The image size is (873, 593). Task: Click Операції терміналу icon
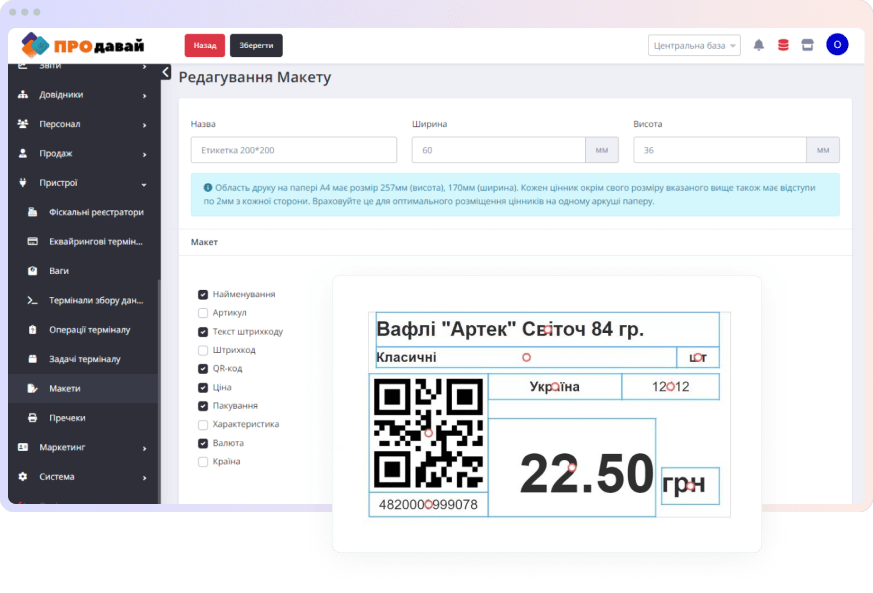33,330
